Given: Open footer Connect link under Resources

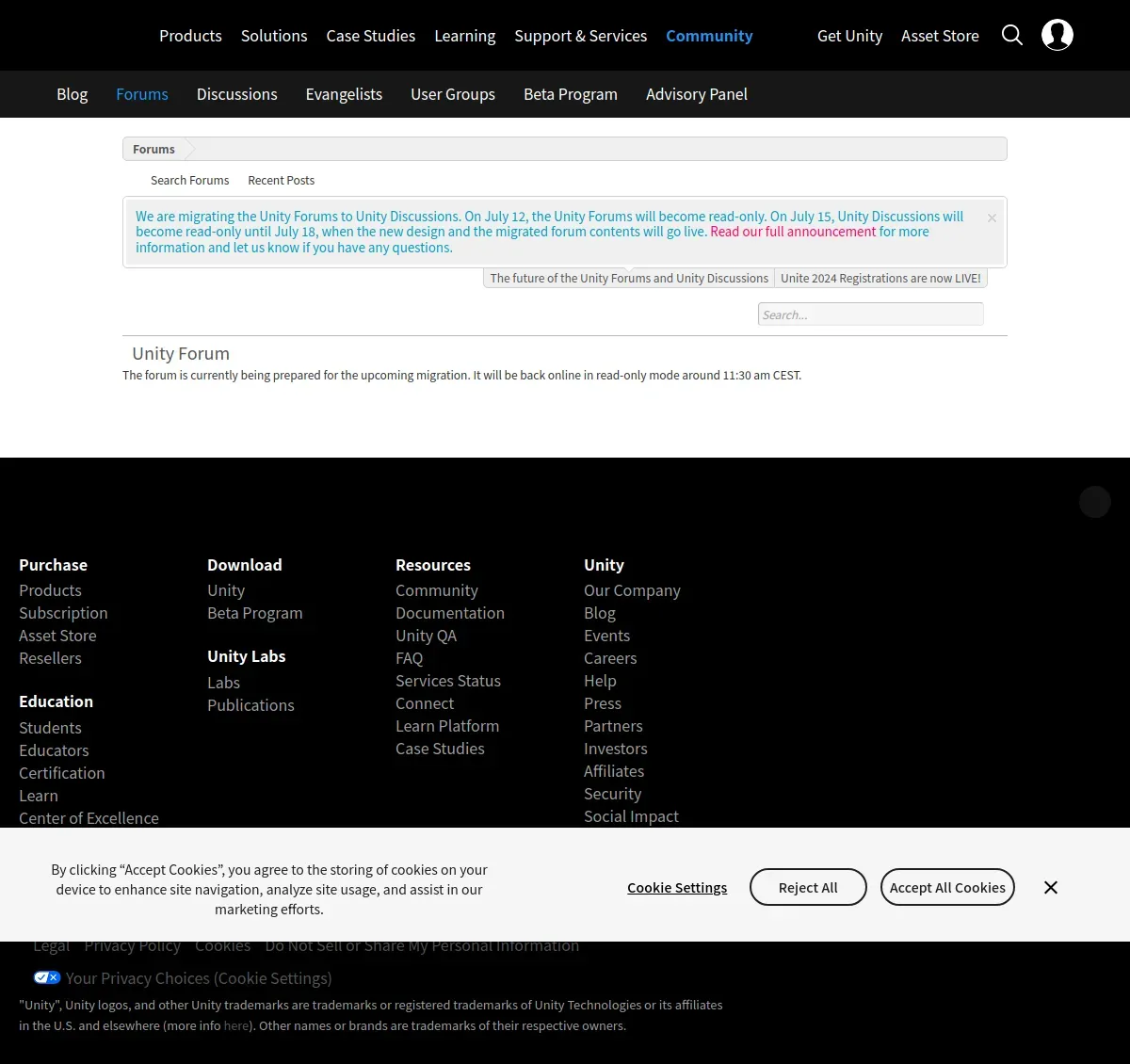Looking at the screenshot, I should pyautogui.click(x=425, y=703).
